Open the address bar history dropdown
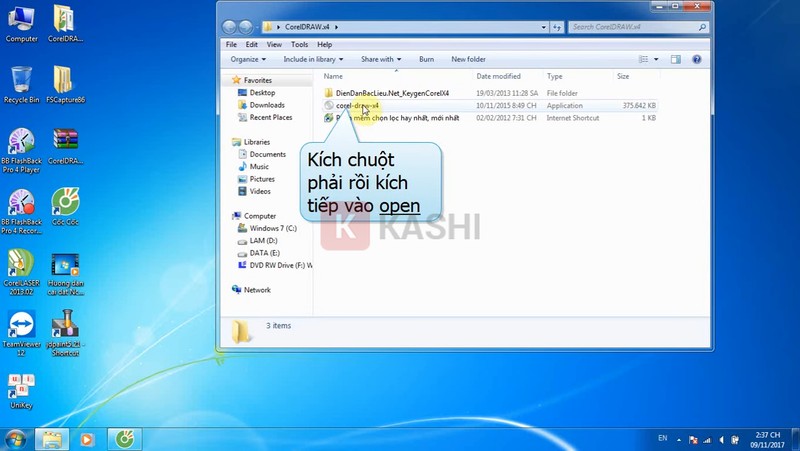The image size is (800, 451). (x=544, y=27)
